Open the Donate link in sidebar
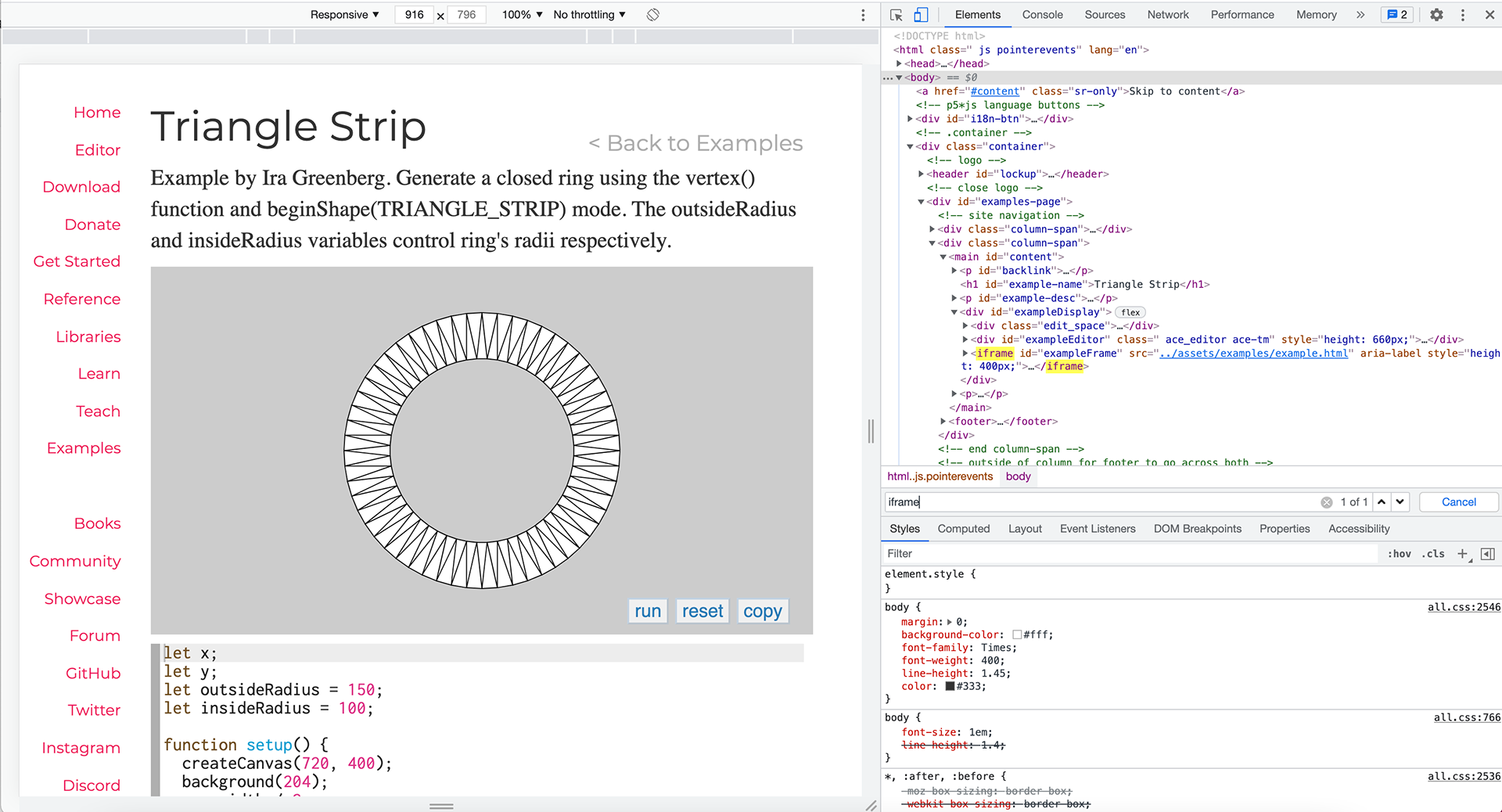Image resolution: width=1502 pixels, height=812 pixels. coord(92,225)
